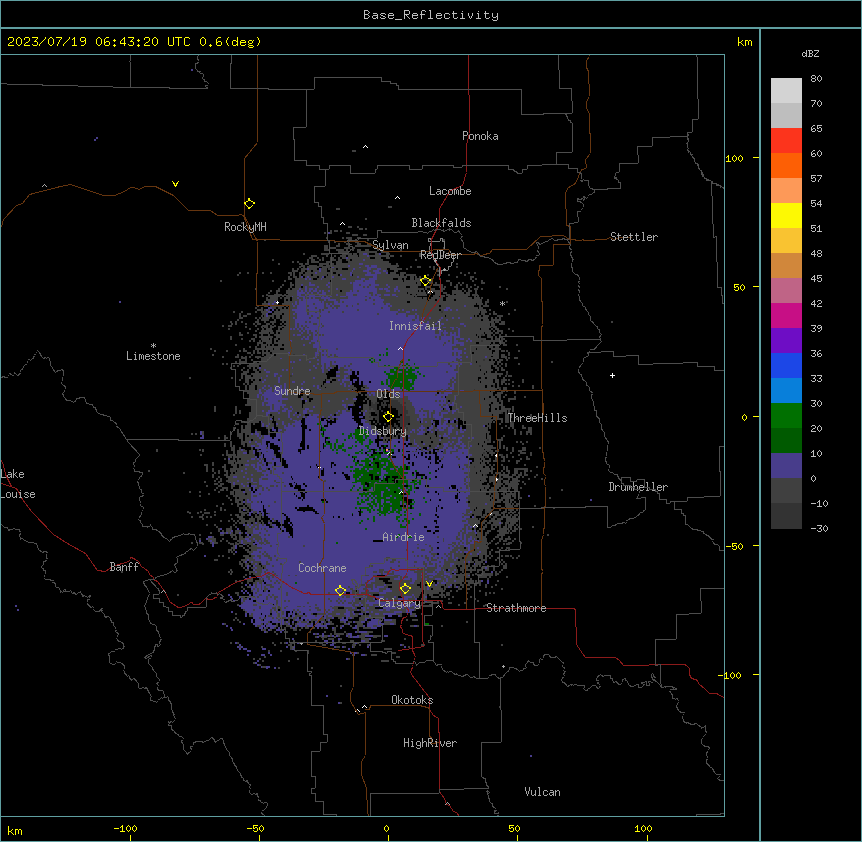Click the Blackfalds city label

tap(441, 223)
